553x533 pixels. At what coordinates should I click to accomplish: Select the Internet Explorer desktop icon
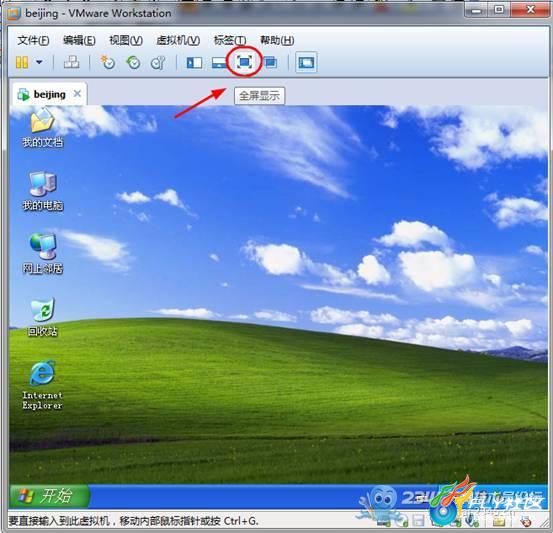tap(42, 385)
